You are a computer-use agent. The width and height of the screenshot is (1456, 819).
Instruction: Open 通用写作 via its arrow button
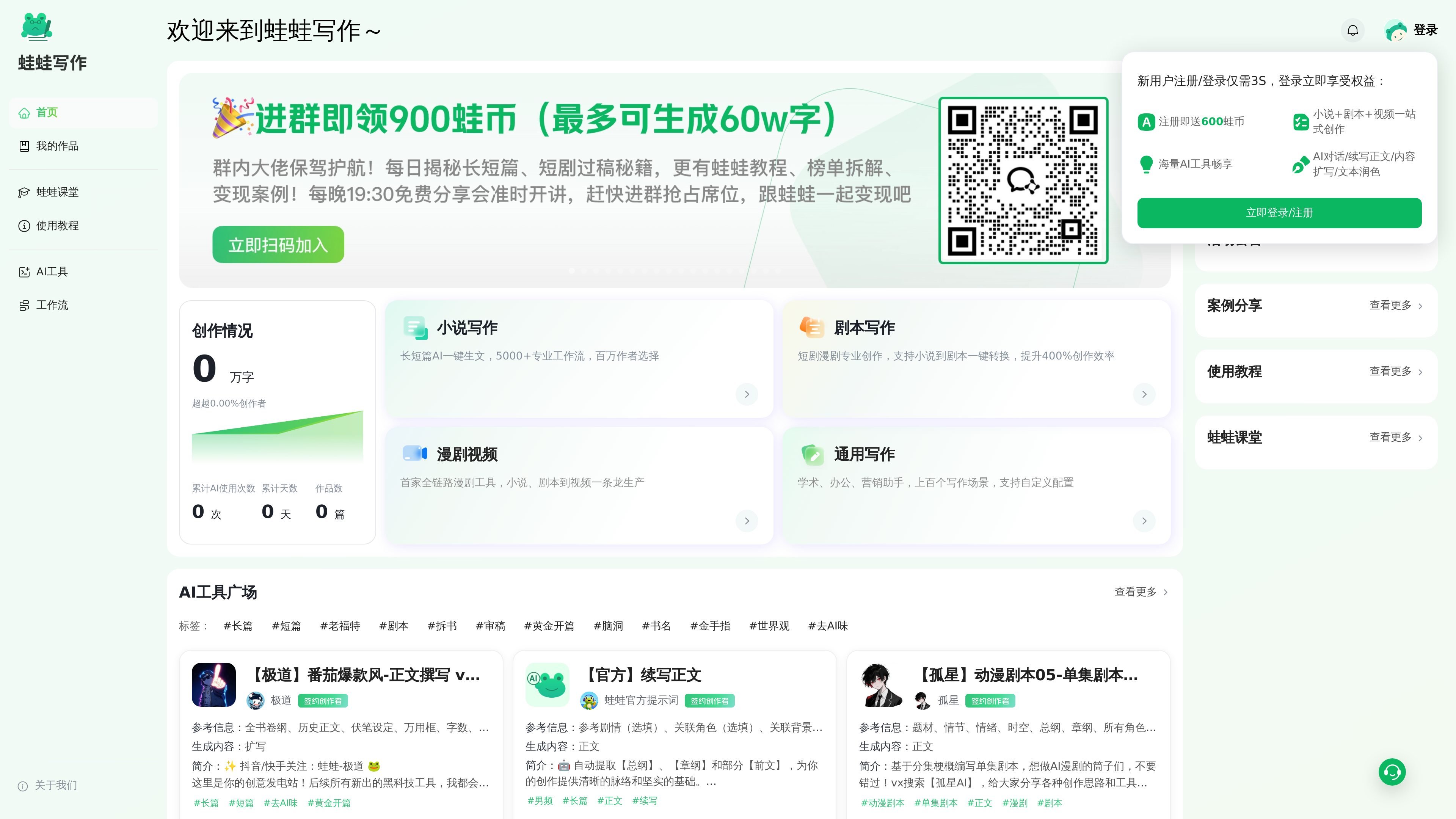click(1144, 521)
